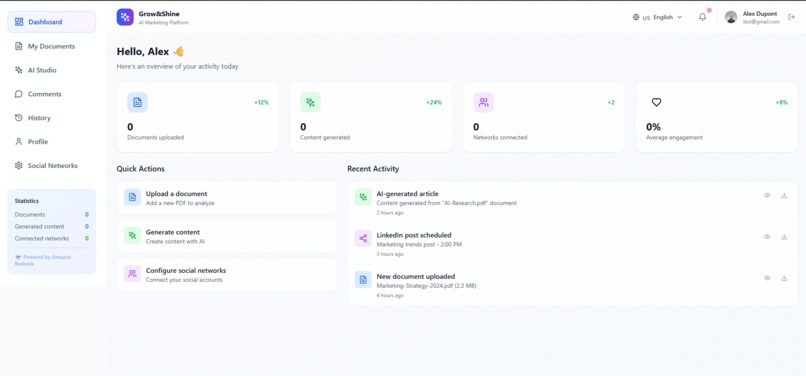Open the Profile page

(x=51, y=141)
